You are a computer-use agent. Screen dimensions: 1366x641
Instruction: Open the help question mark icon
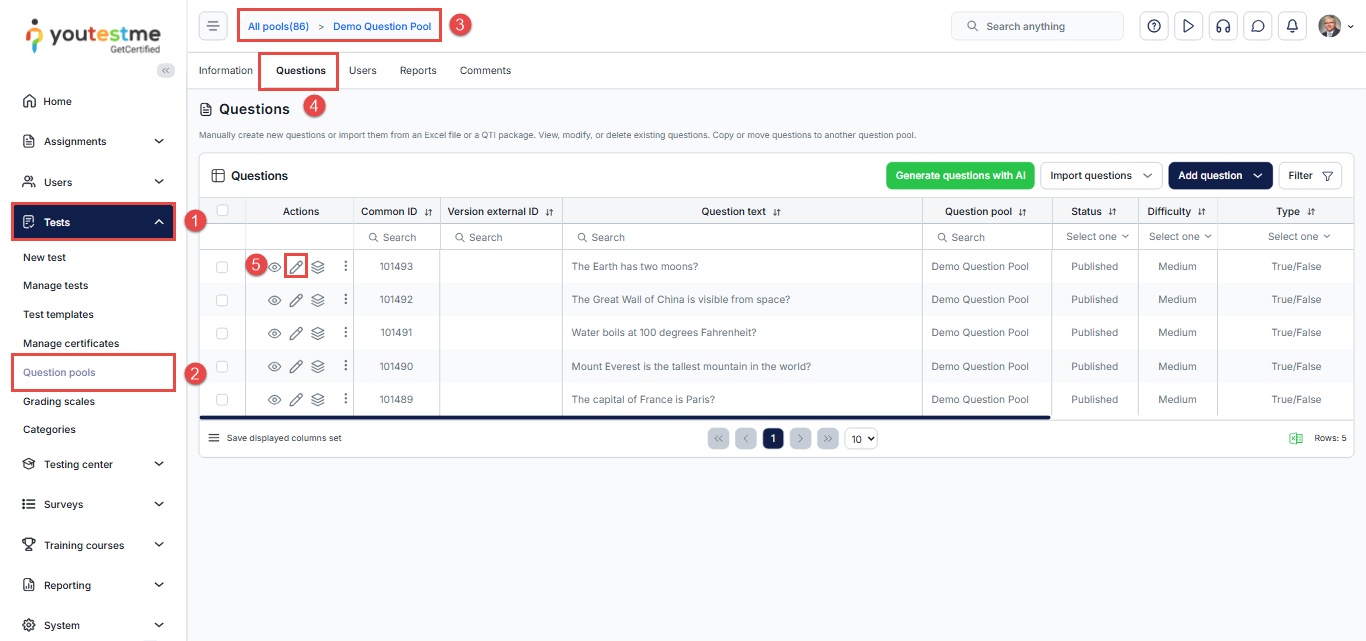(x=1154, y=26)
